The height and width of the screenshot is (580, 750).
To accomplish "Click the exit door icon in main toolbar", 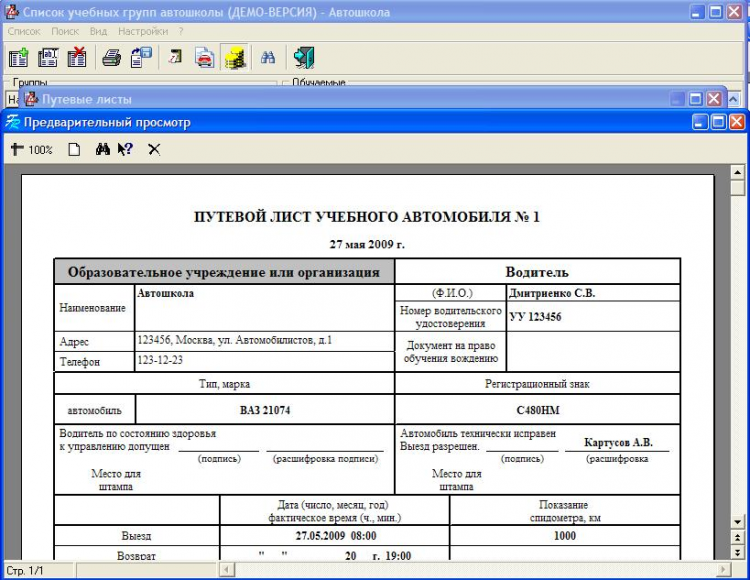I will pos(304,58).
